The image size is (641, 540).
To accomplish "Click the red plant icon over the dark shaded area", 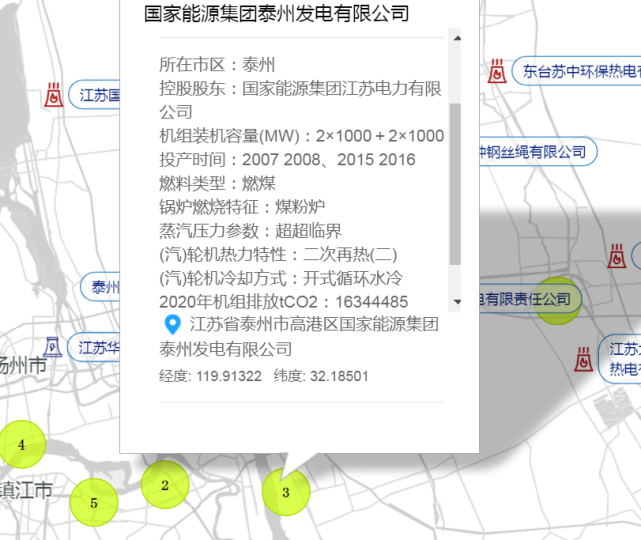I will pos(616,256).
